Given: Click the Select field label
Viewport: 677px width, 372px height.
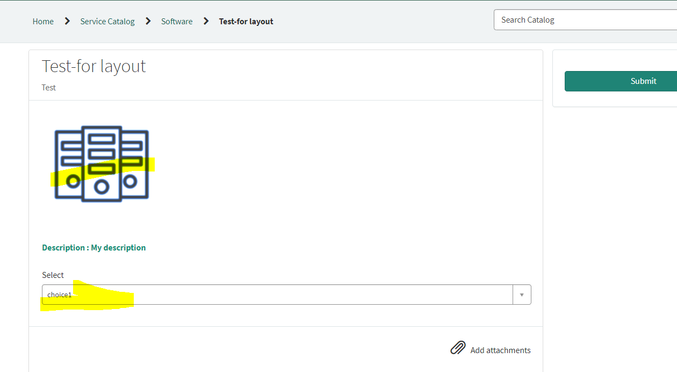Looking at the screenshot, I should pyautogui.click(x=53, y=275).
